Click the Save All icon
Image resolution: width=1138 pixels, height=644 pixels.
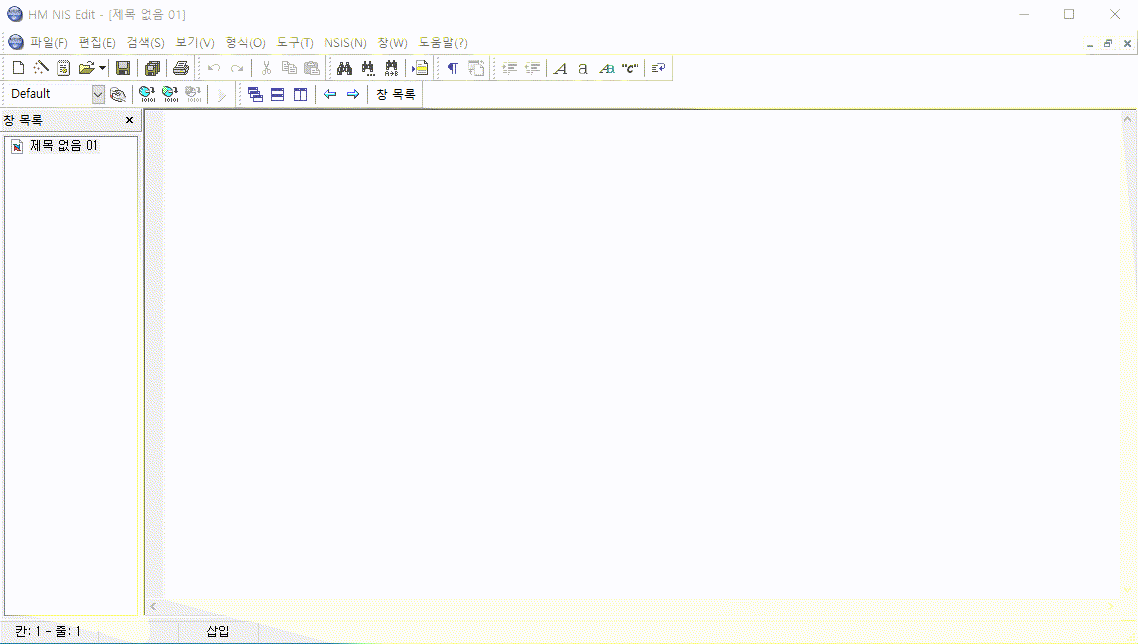pos(152,68)
